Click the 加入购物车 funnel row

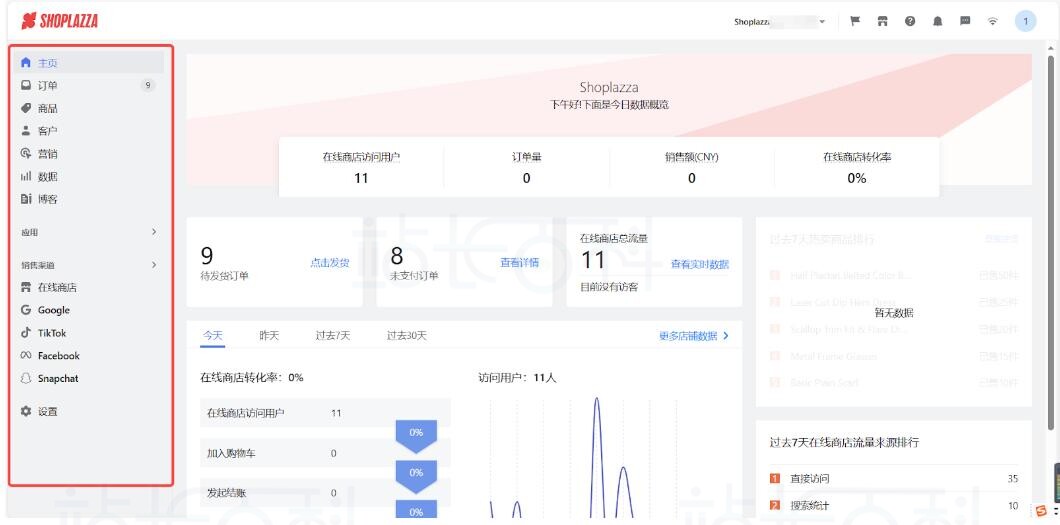pyautogui.click(x=325, y=453)
